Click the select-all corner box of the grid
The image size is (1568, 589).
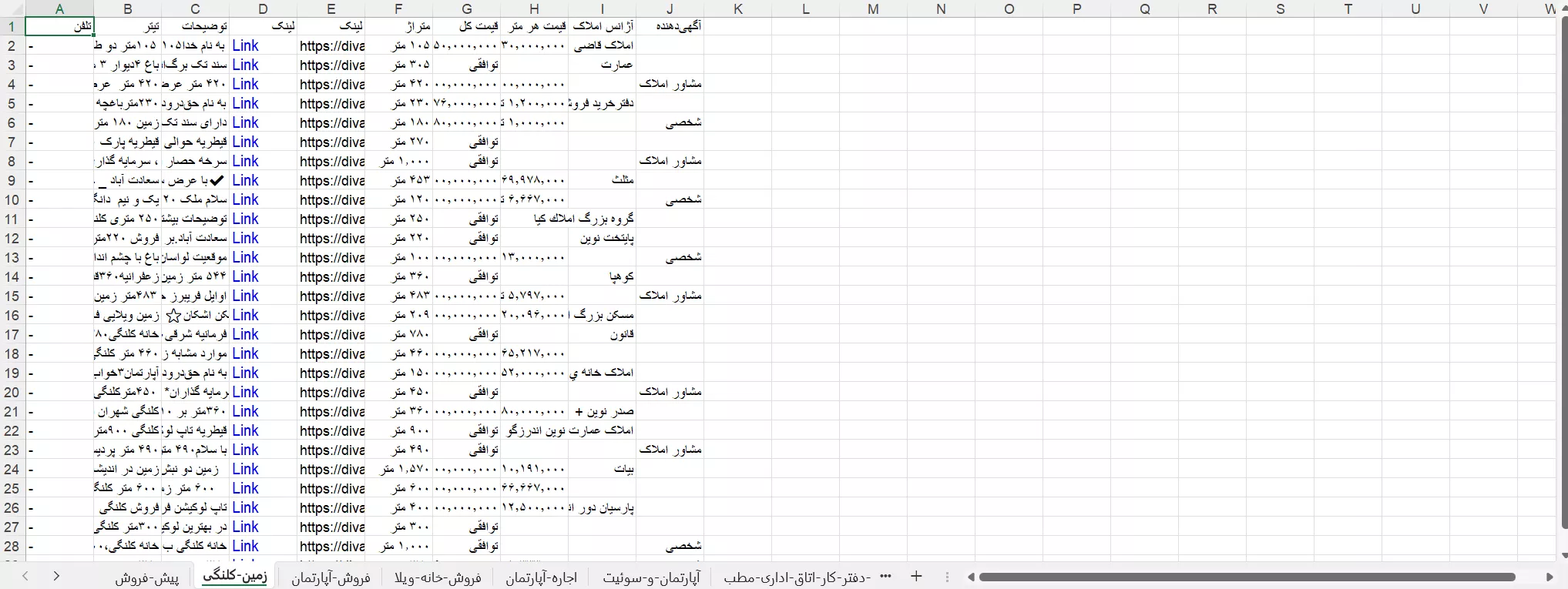[12, 9]
